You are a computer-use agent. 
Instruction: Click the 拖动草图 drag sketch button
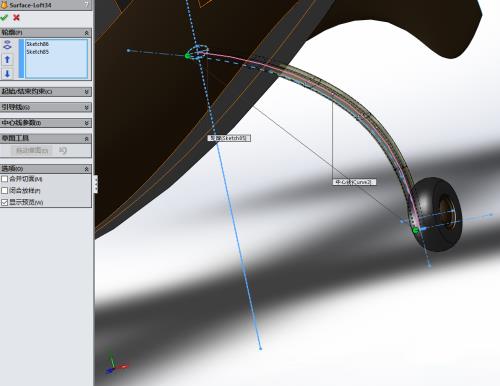32,150
